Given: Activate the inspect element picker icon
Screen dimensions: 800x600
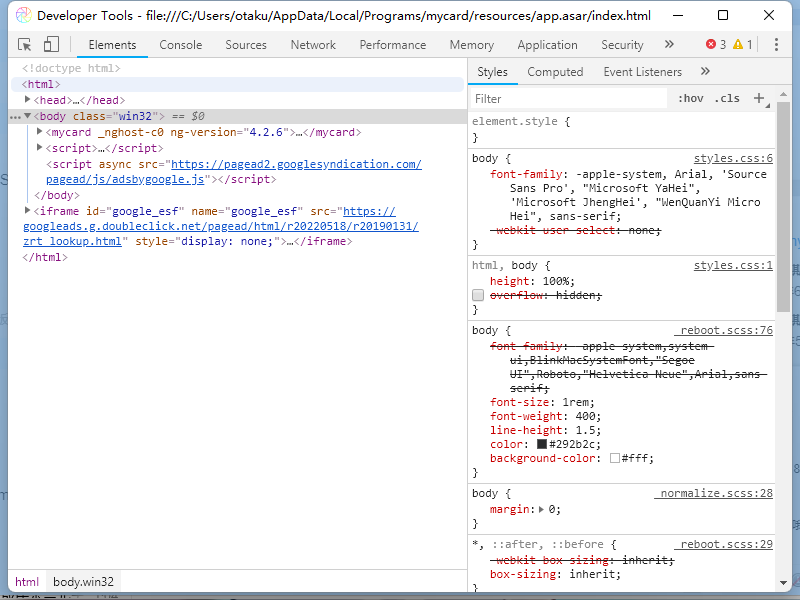Looking at the screenshot, I should [24, 45].
